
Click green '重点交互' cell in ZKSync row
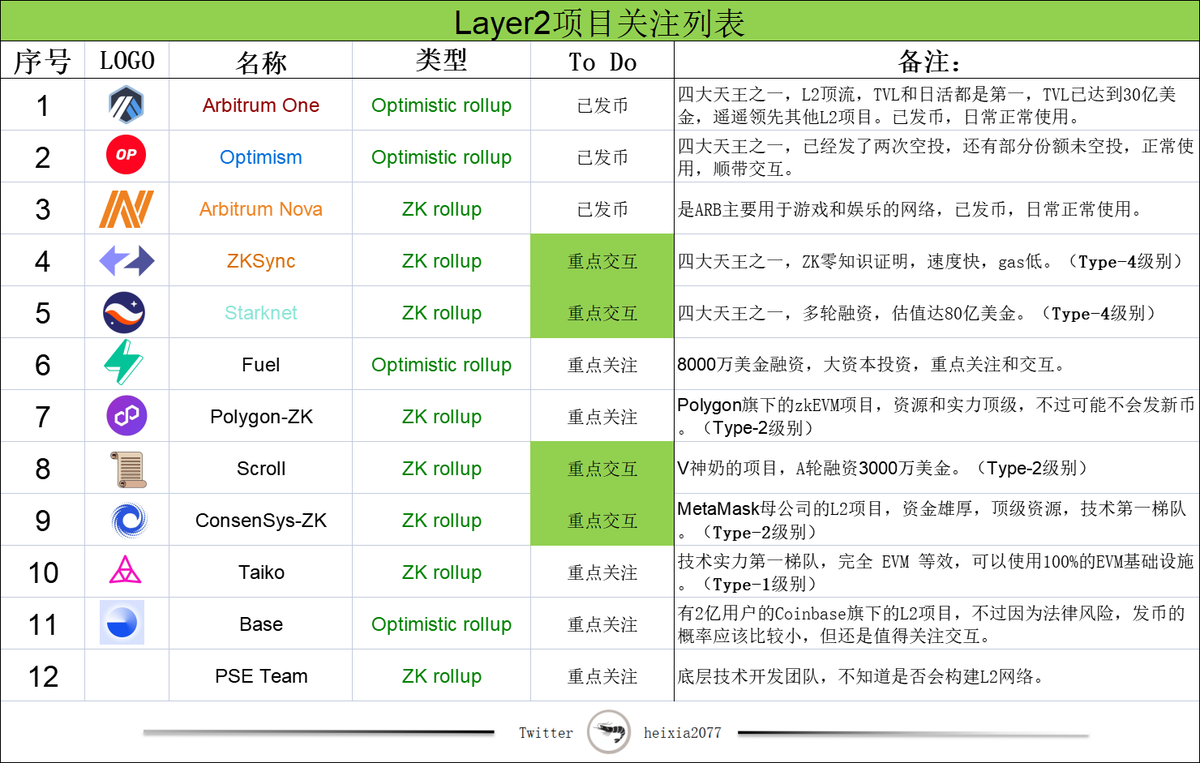pos(602,261)
